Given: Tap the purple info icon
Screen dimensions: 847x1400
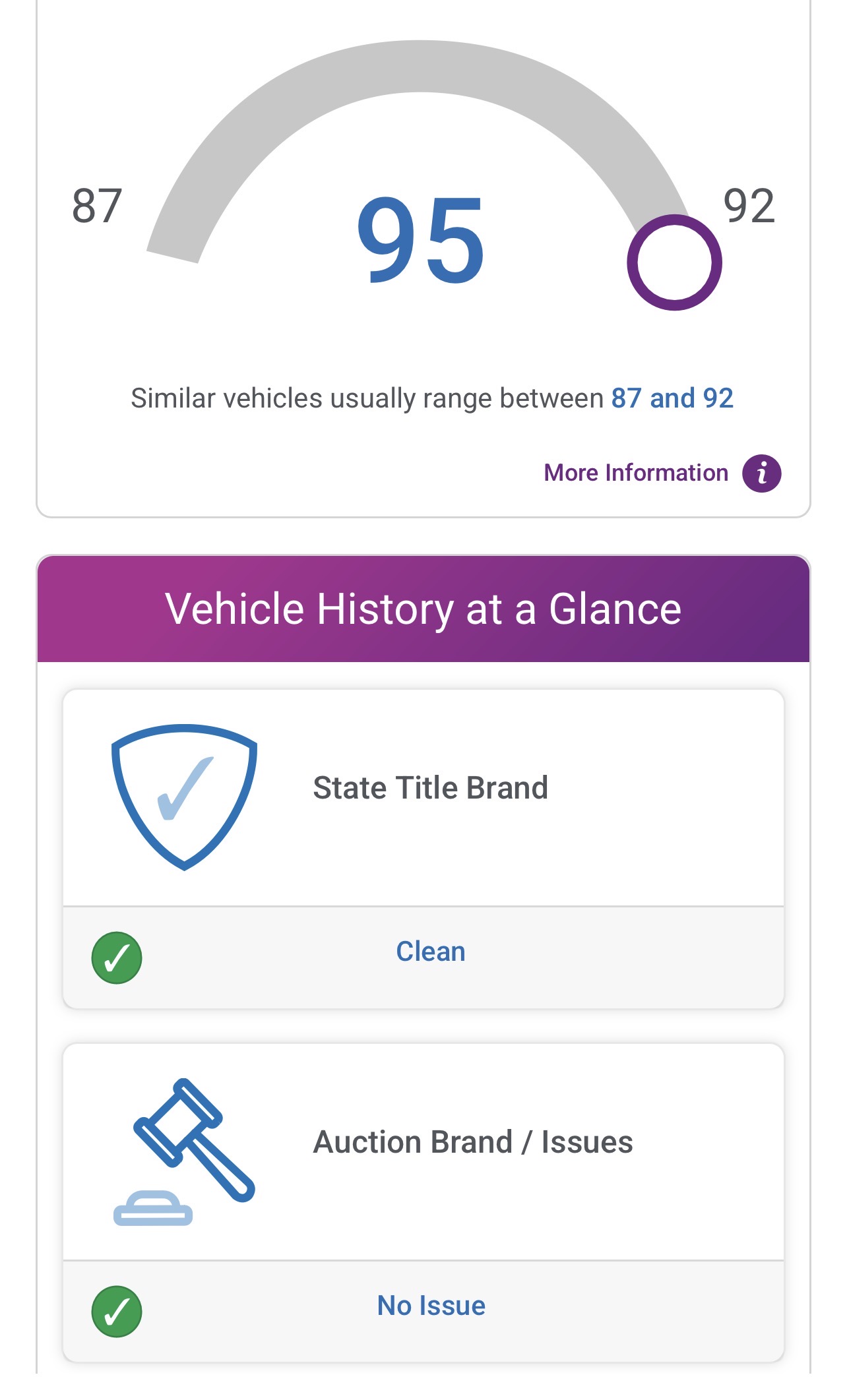Looking at the screenshot, I should click(x=761, y=473).
